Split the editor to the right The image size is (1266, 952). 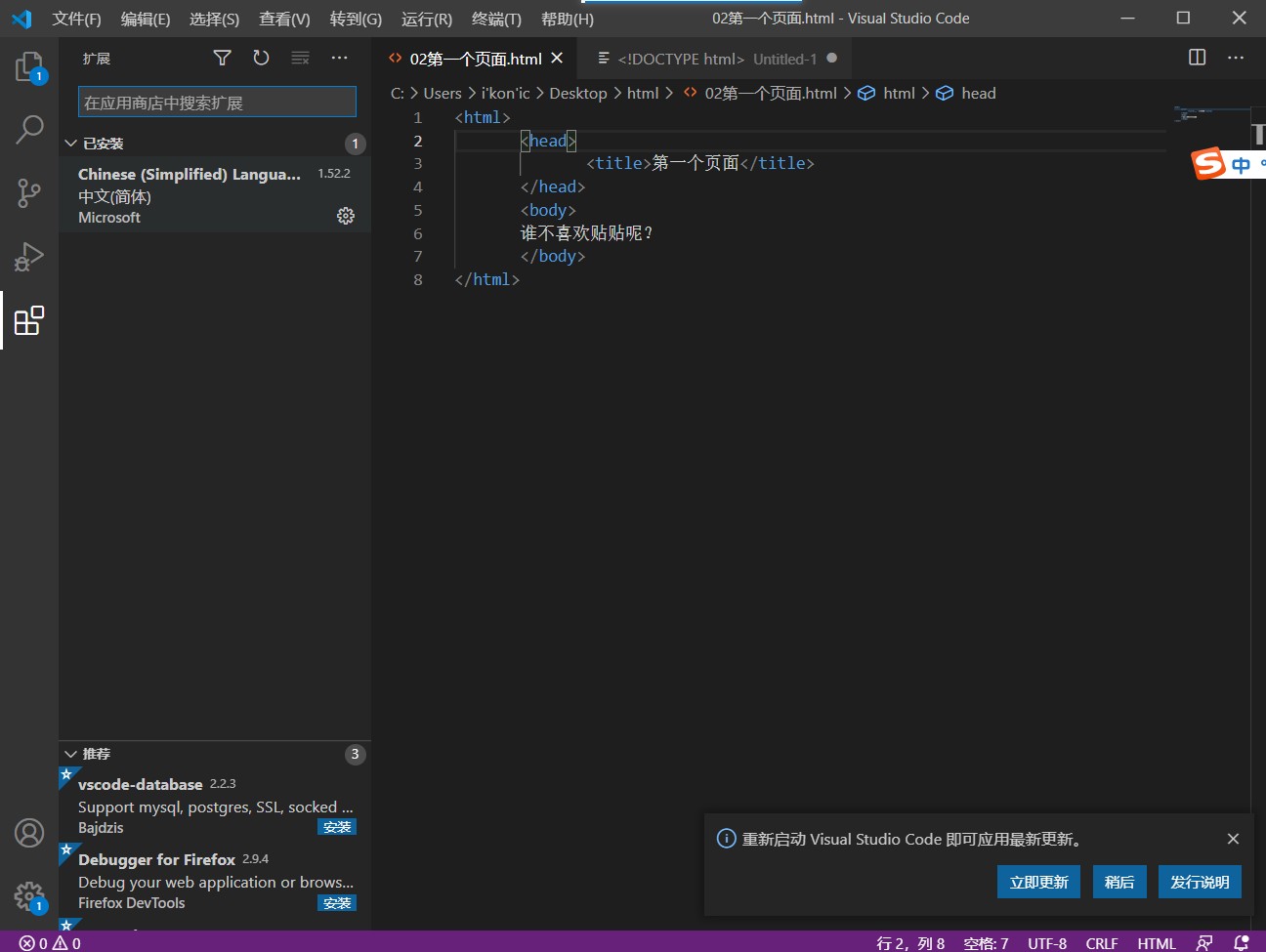1197,58
